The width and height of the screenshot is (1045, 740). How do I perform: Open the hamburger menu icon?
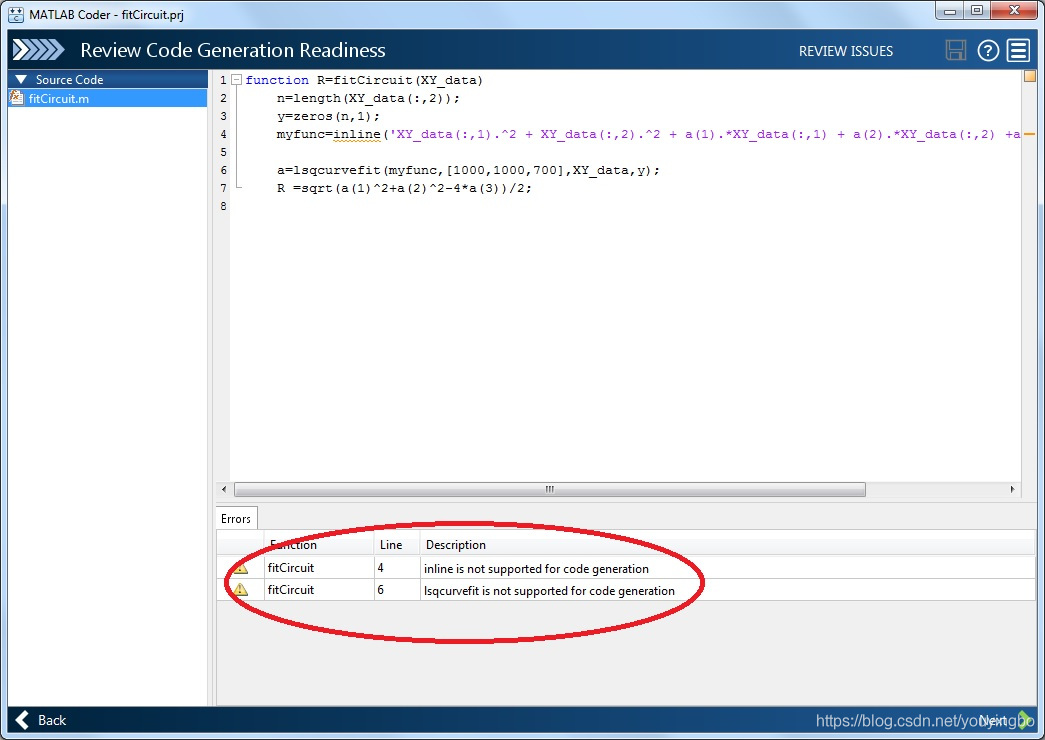click(x=1018, y=51)
